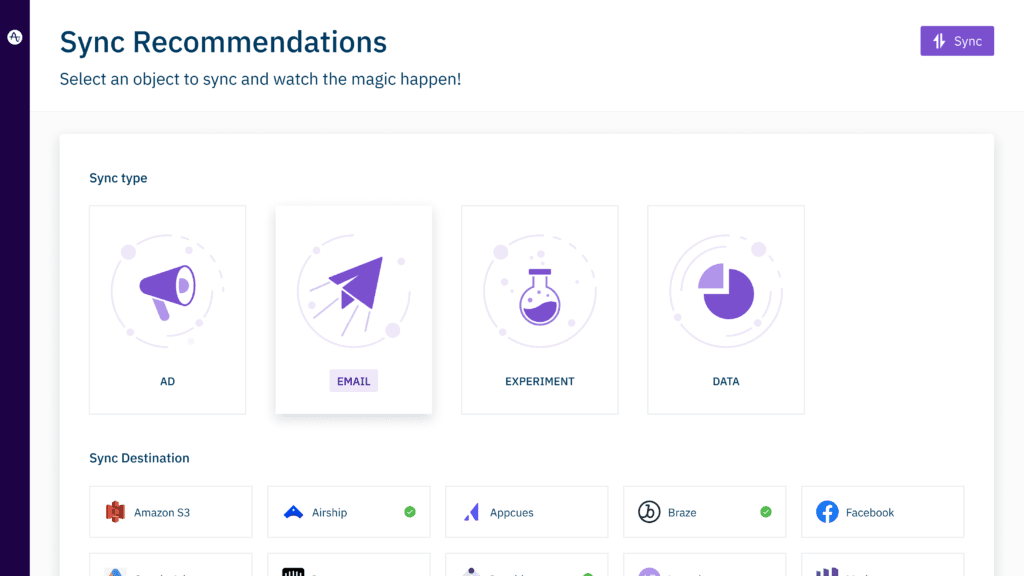
Task: Open the Appcues destination text label
Action: point(512,513)
